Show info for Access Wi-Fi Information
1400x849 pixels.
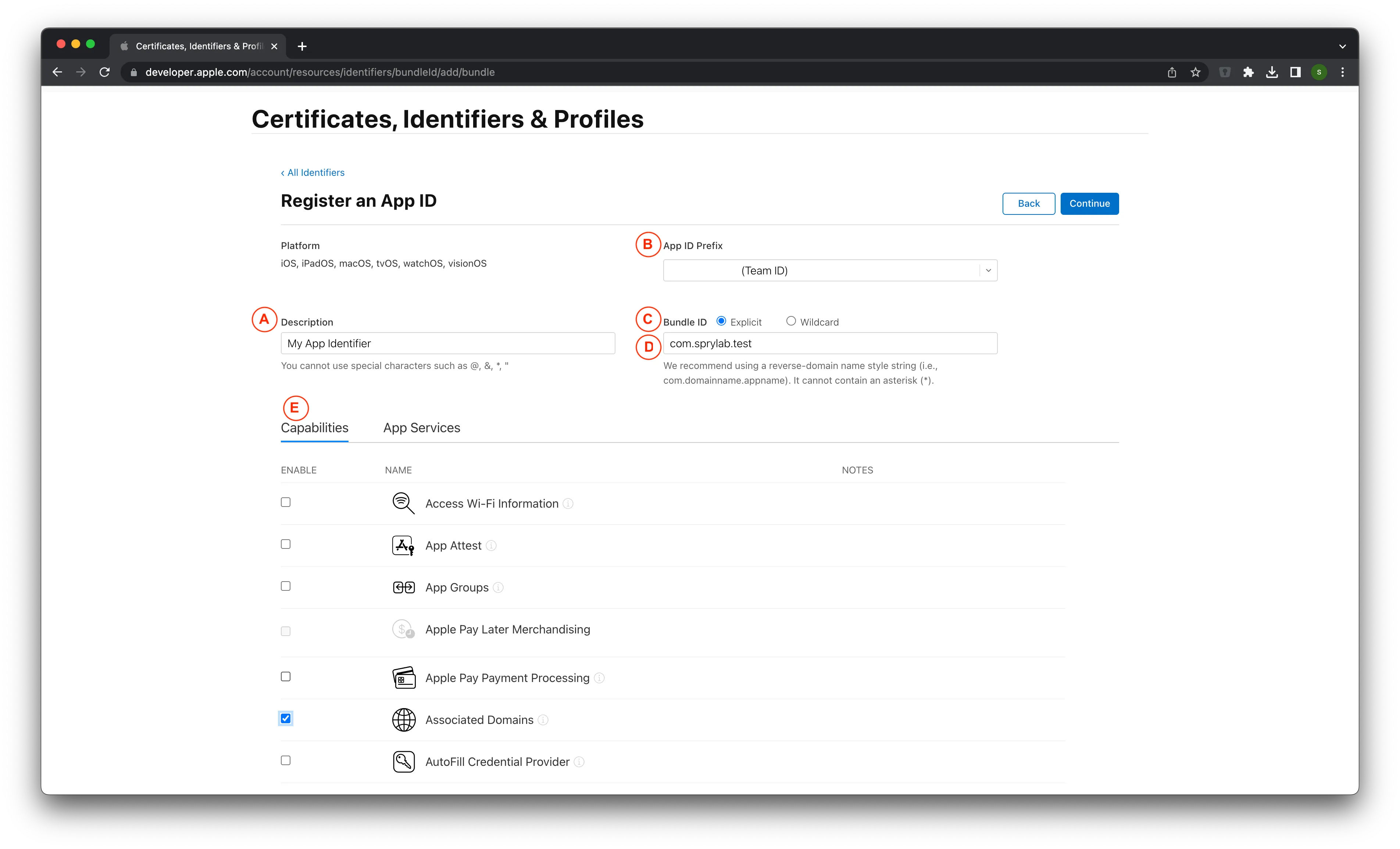pyautogui.click(x=568, y=504)
